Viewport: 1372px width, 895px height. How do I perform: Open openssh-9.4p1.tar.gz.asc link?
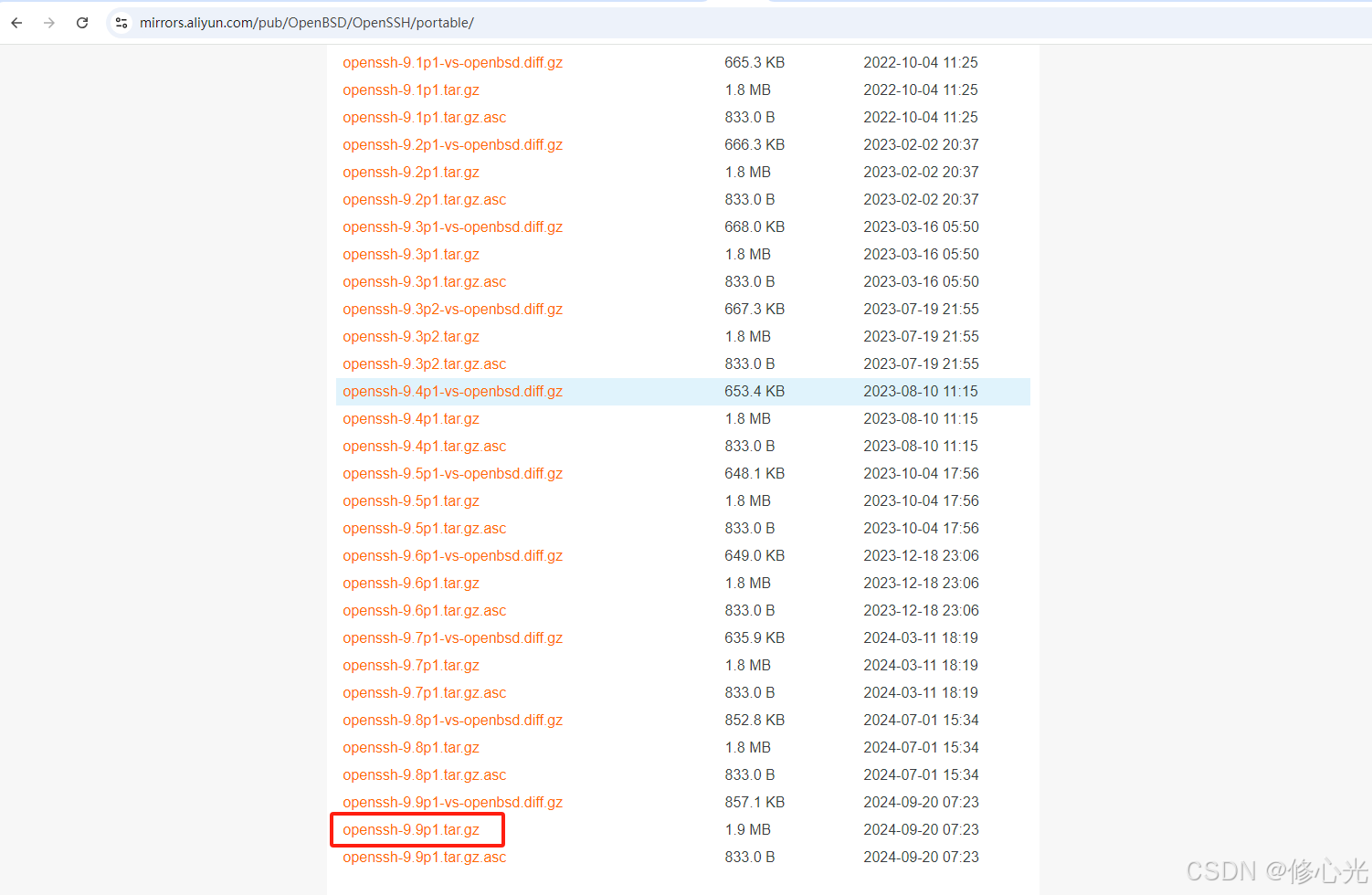tap(424, 446)
